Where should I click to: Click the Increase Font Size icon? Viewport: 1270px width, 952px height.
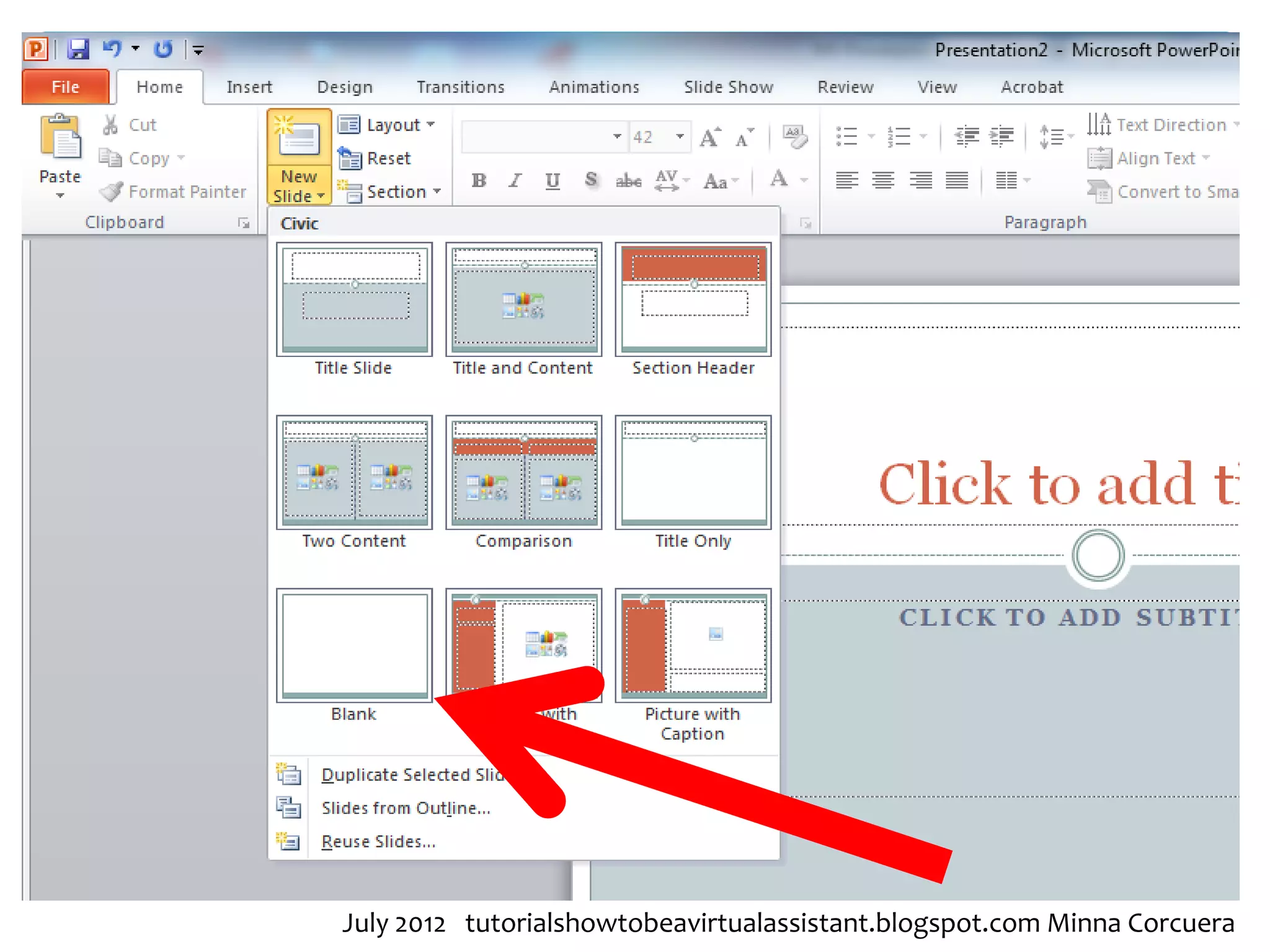point(711,137)
